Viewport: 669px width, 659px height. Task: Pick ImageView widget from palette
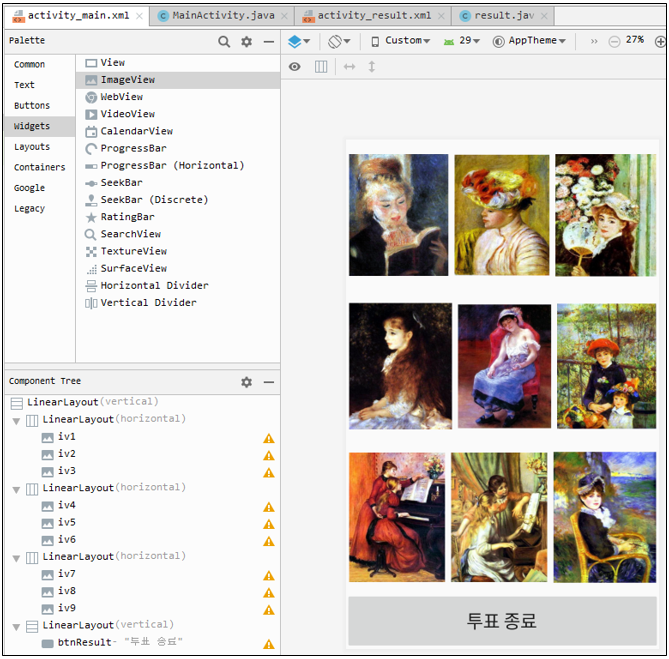[x=178, y=80]
